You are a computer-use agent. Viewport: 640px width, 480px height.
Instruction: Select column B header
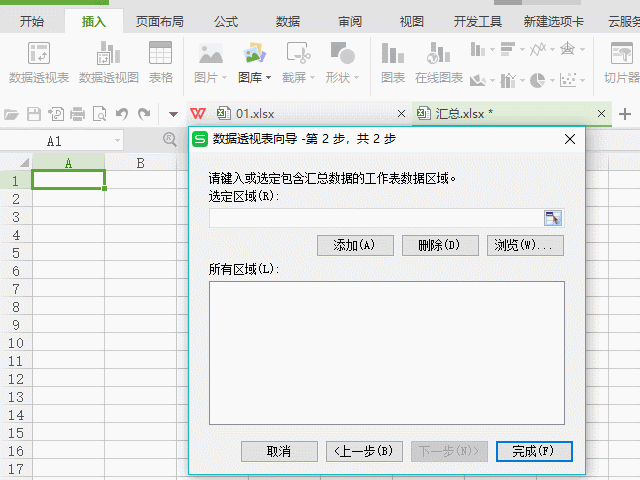click(140, 163)
